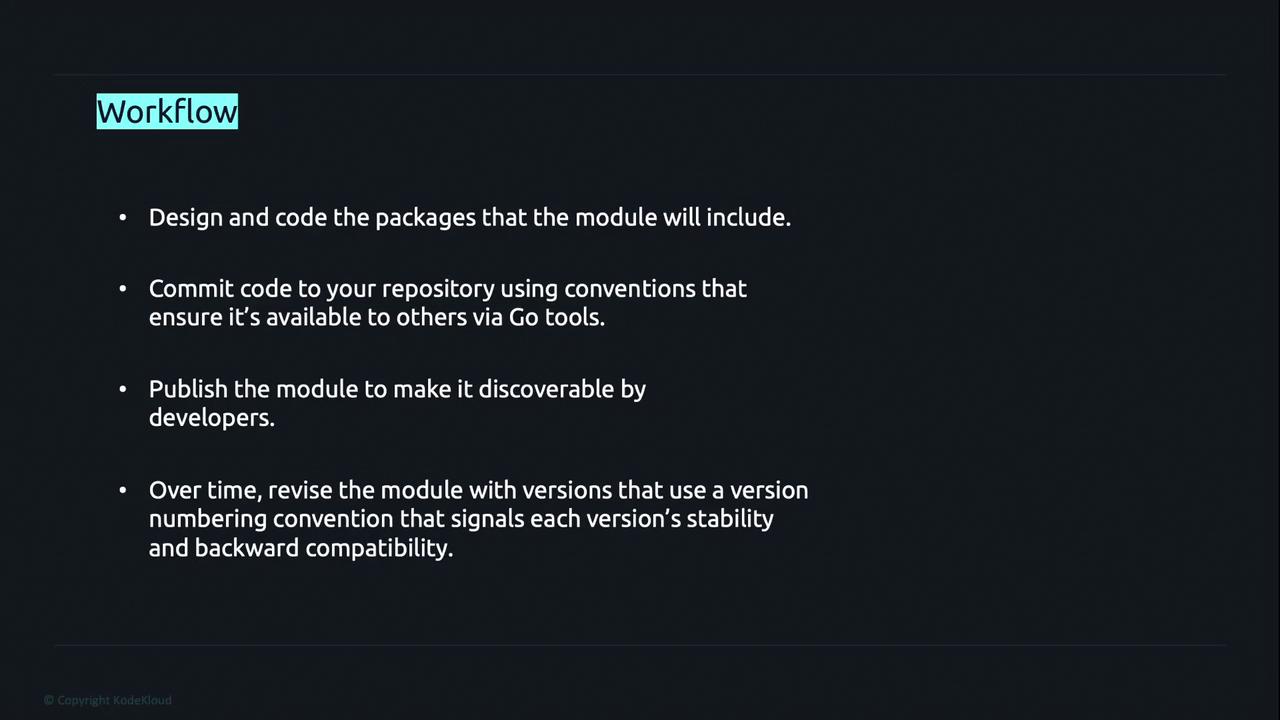Click the bullet dot before "Commit code"

[x=123, y=288]
